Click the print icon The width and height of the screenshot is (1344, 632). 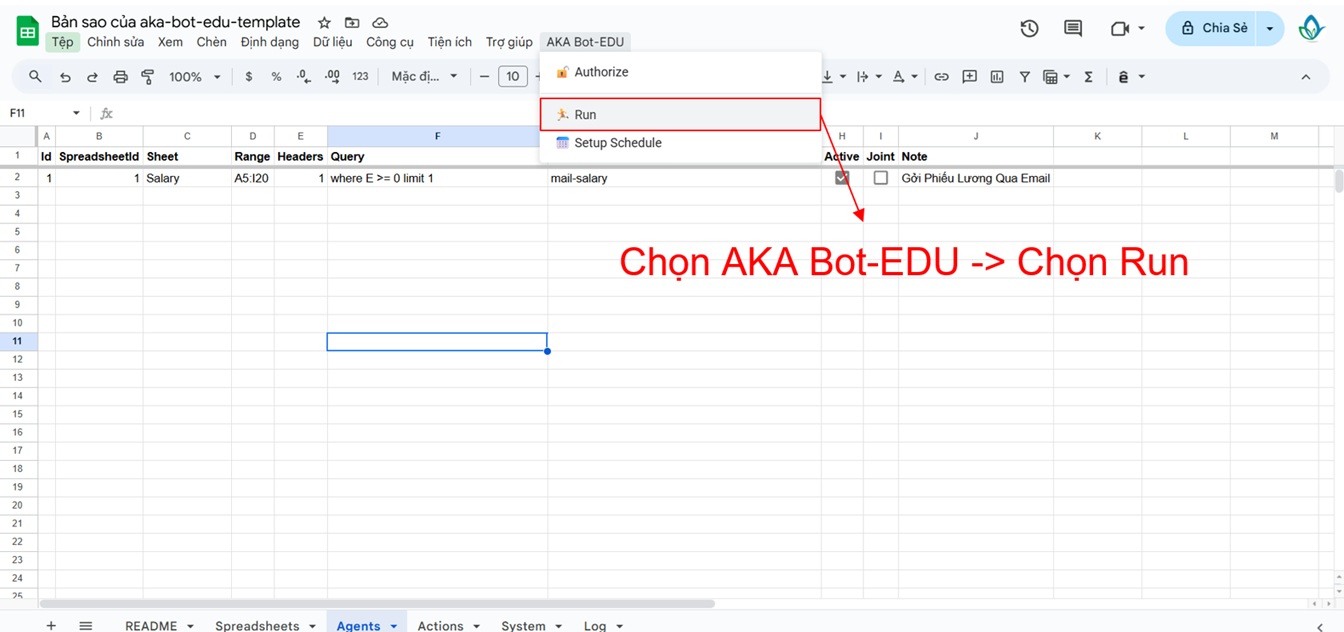point(120,77)
